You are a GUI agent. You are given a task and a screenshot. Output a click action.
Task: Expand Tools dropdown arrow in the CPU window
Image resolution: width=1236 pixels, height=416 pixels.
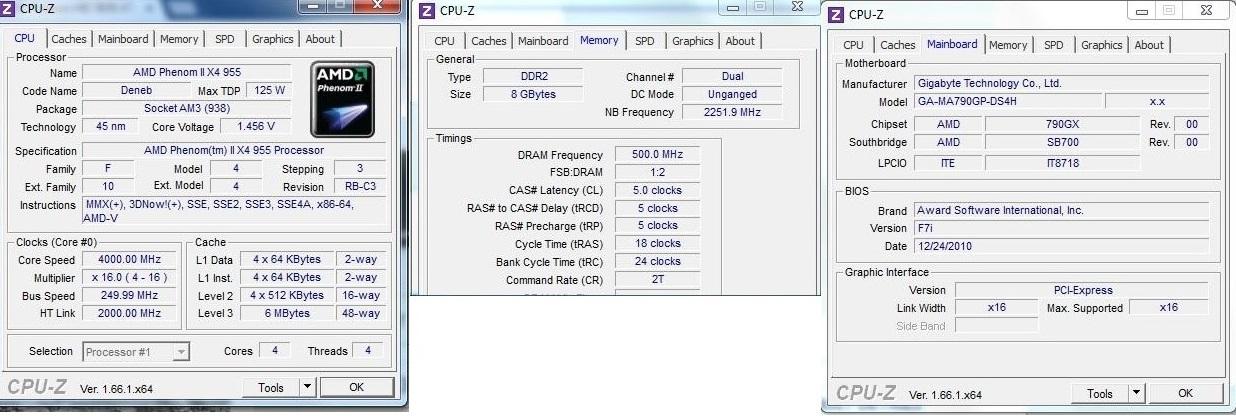tap(307, 387)
